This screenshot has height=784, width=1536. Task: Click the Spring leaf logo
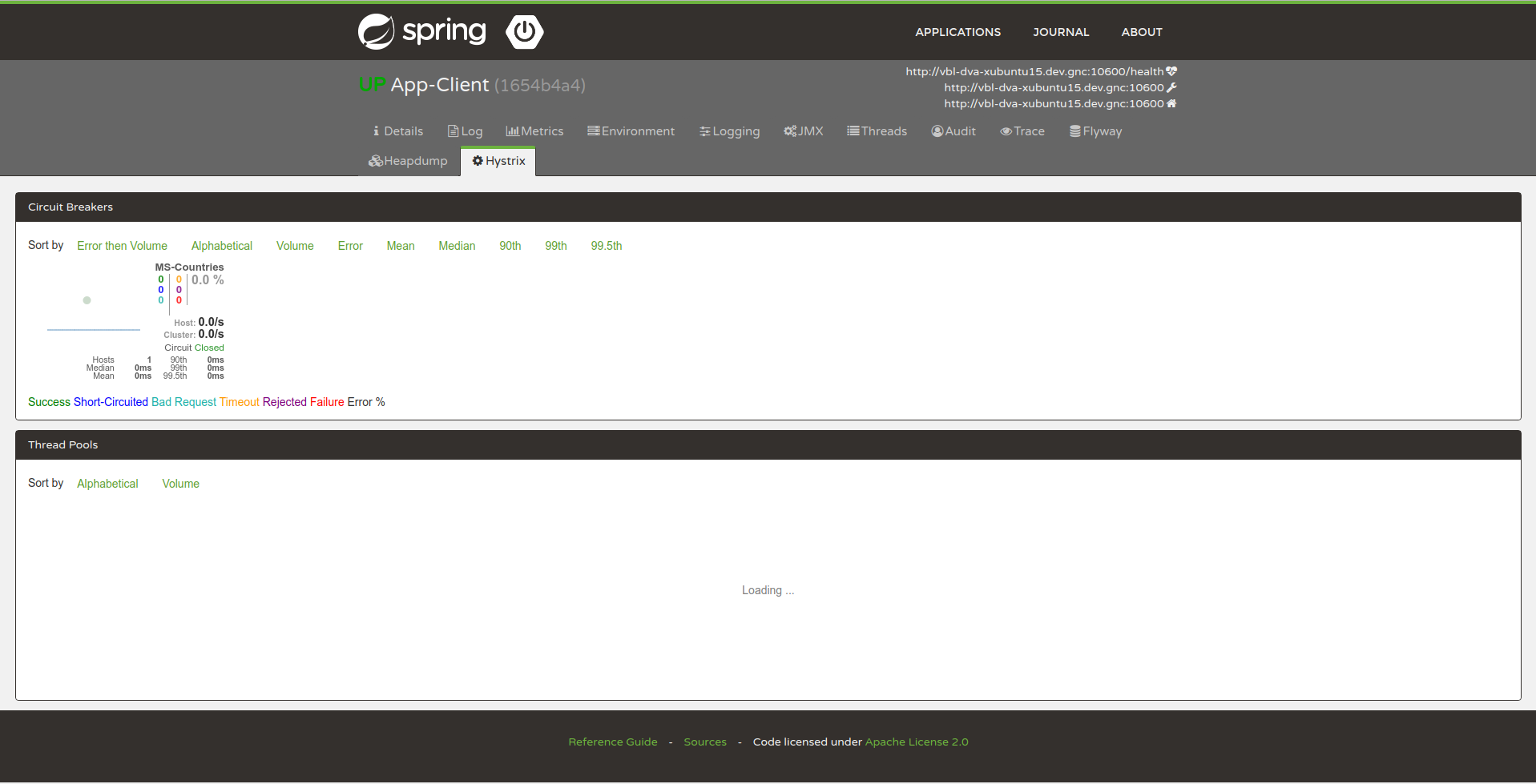[376, 32]
